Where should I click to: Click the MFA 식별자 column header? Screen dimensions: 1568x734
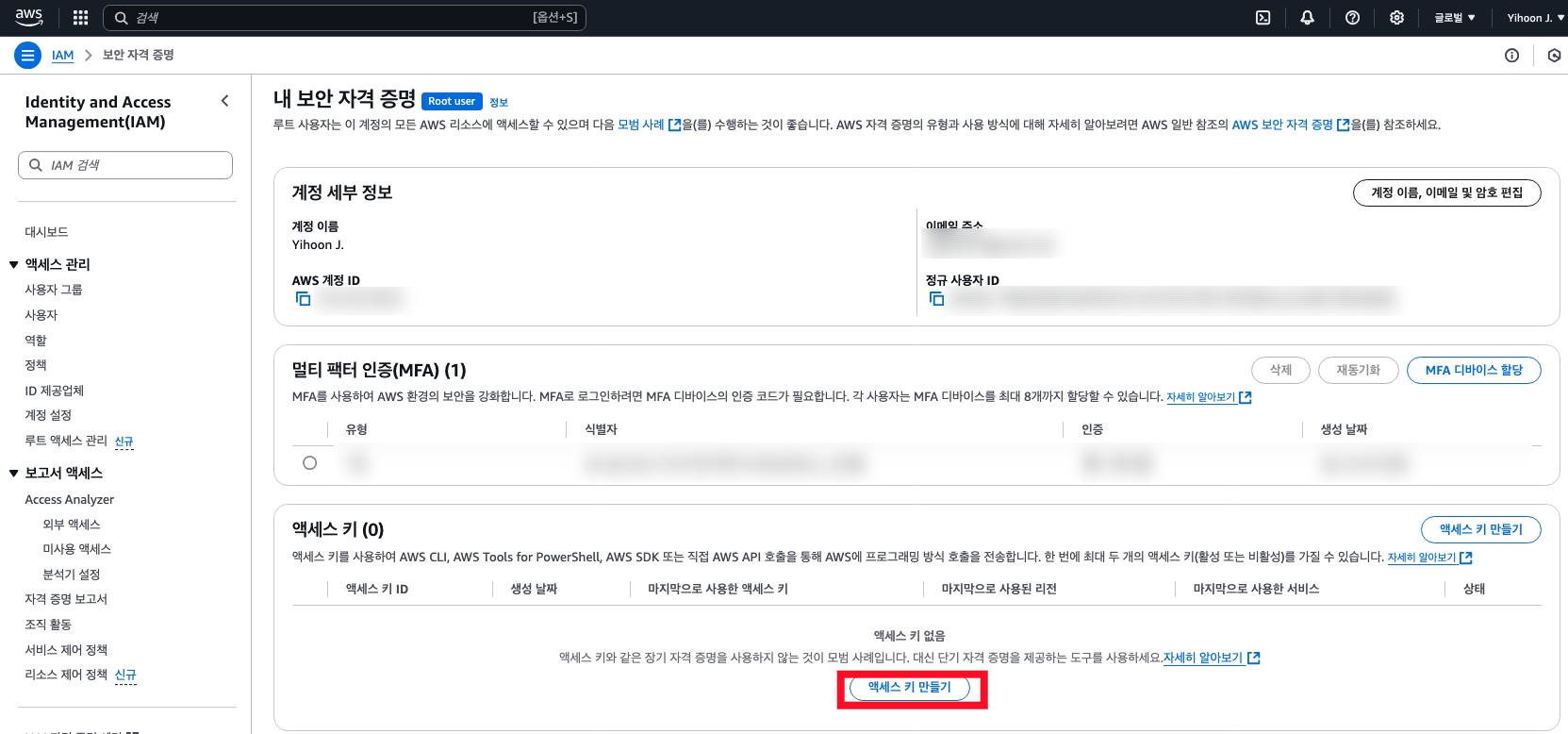tap(601, 429)
